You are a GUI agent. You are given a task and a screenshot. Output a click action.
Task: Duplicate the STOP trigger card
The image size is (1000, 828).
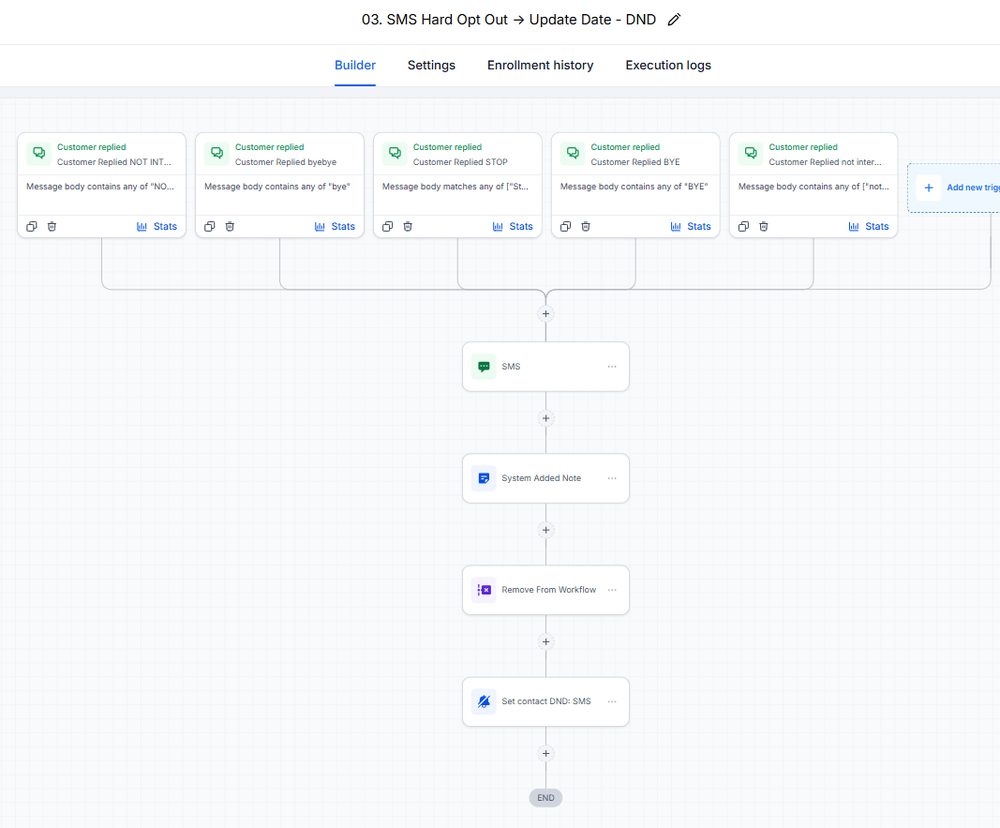pos(388,226)
